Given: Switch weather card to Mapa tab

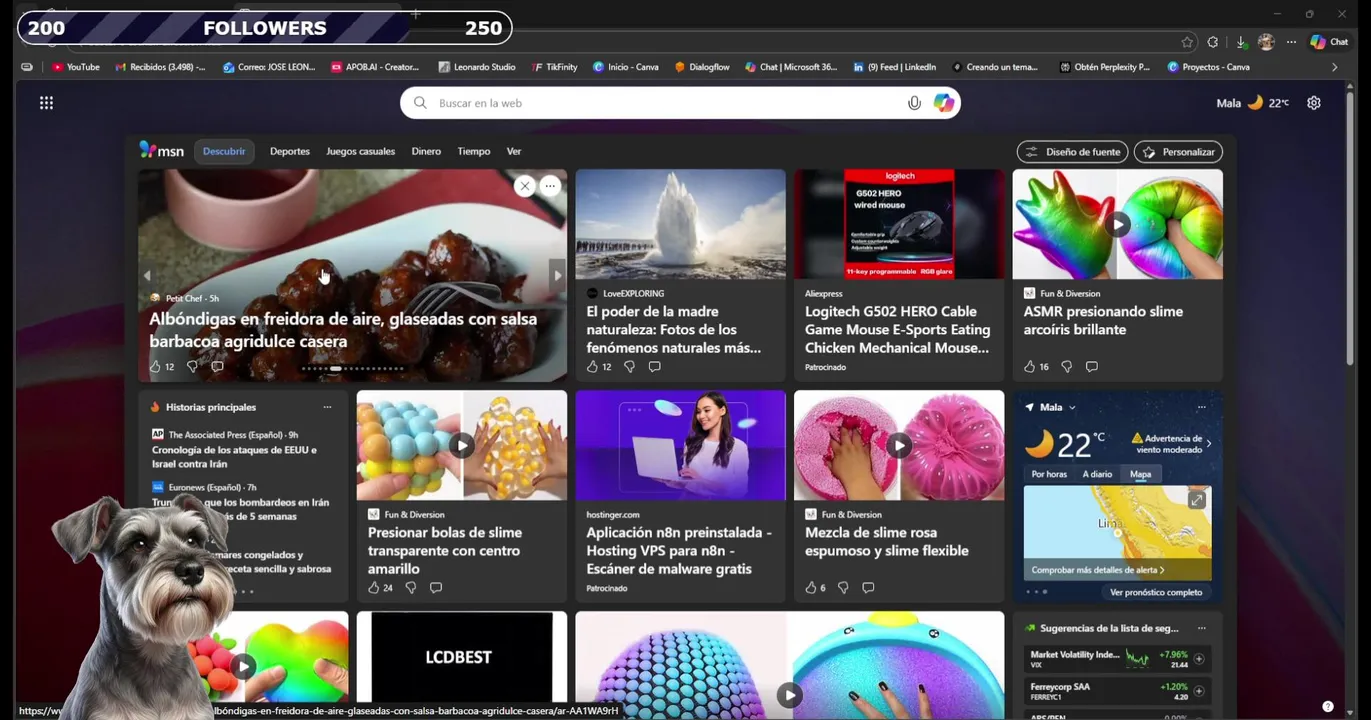Looking at the screenshot, I should tap(1140, 475).
